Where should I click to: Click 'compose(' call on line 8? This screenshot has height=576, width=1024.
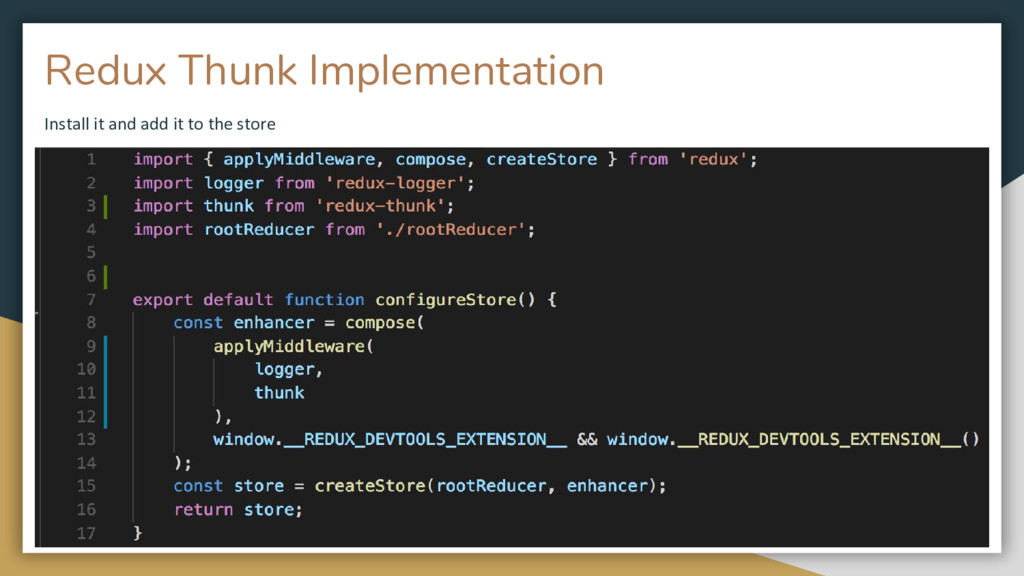point(385,323)
